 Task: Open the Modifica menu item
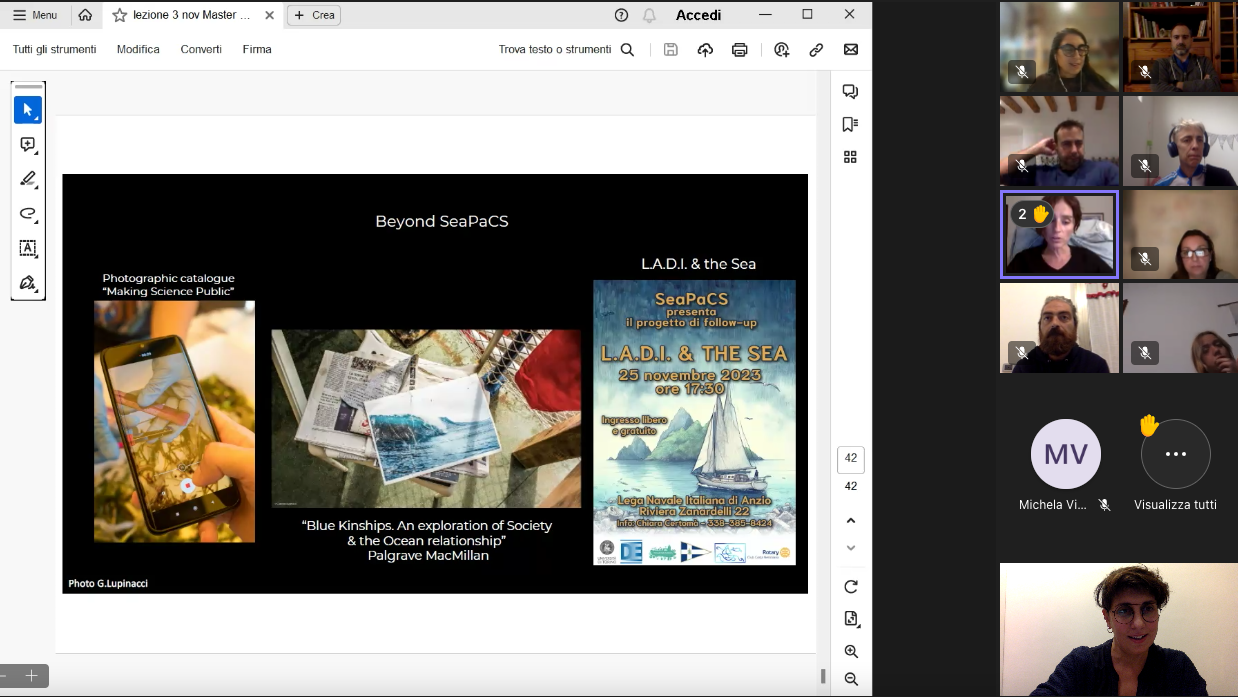click(x=138, y=49)
